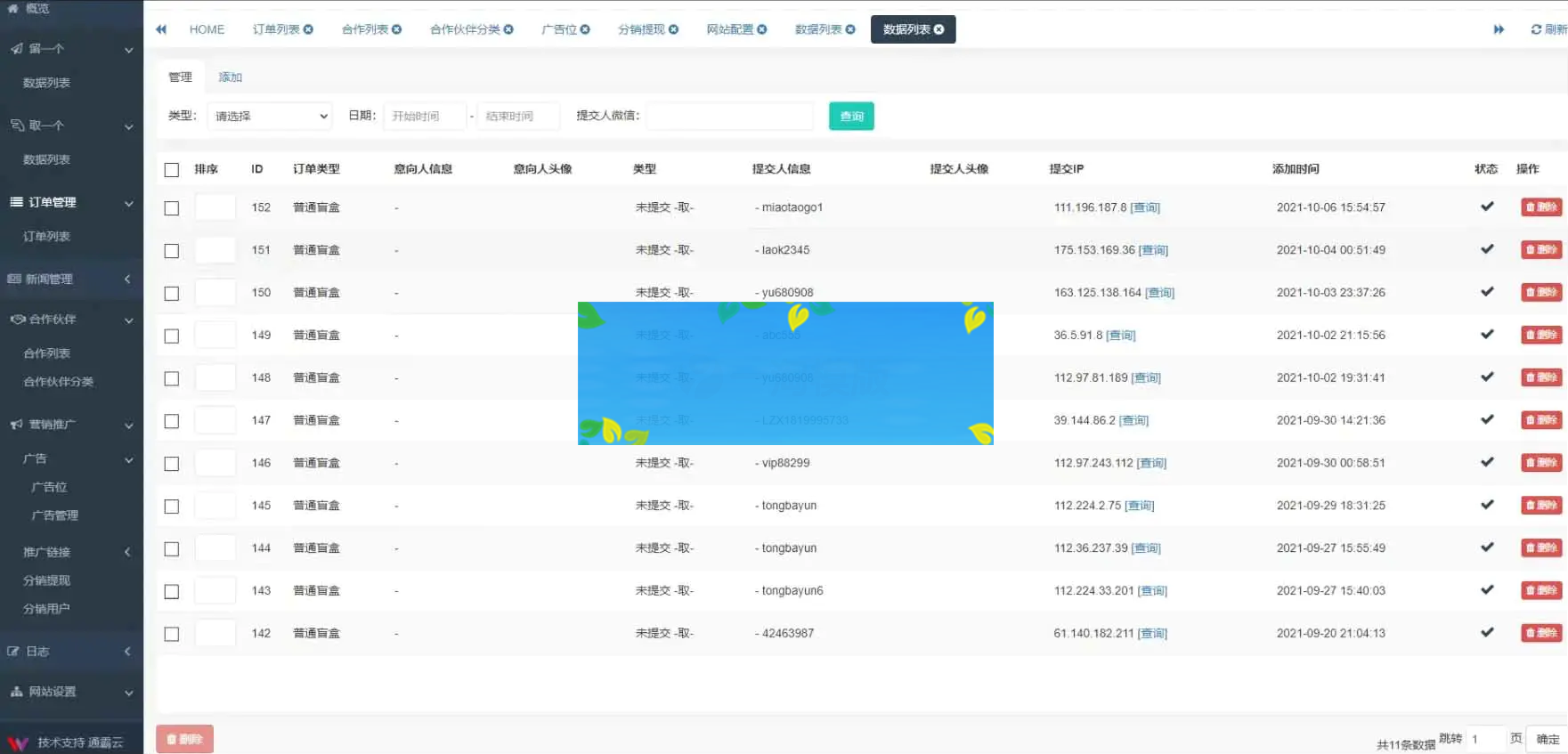This screenshot has width=1568, height=754.
Task: Check the checkbox for row ID 150
Action: 172,293
